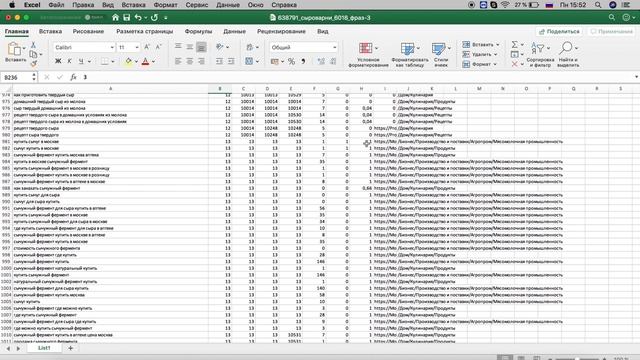Image resolution: width=640 pixels, height=360 pixels.
Task: Open Find and Select (Найти и выделить)
Action: pyautogui.click(x=568, y=54)
